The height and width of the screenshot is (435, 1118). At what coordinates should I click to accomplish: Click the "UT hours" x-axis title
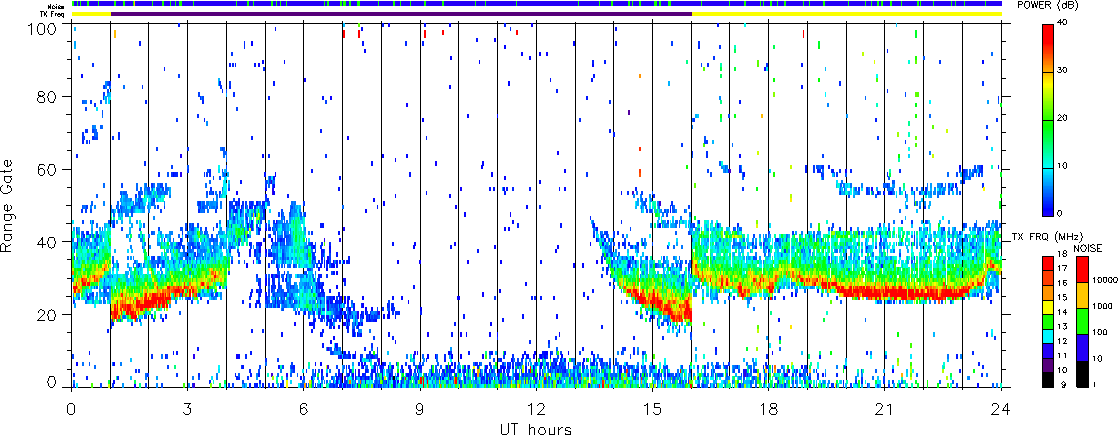536,429
